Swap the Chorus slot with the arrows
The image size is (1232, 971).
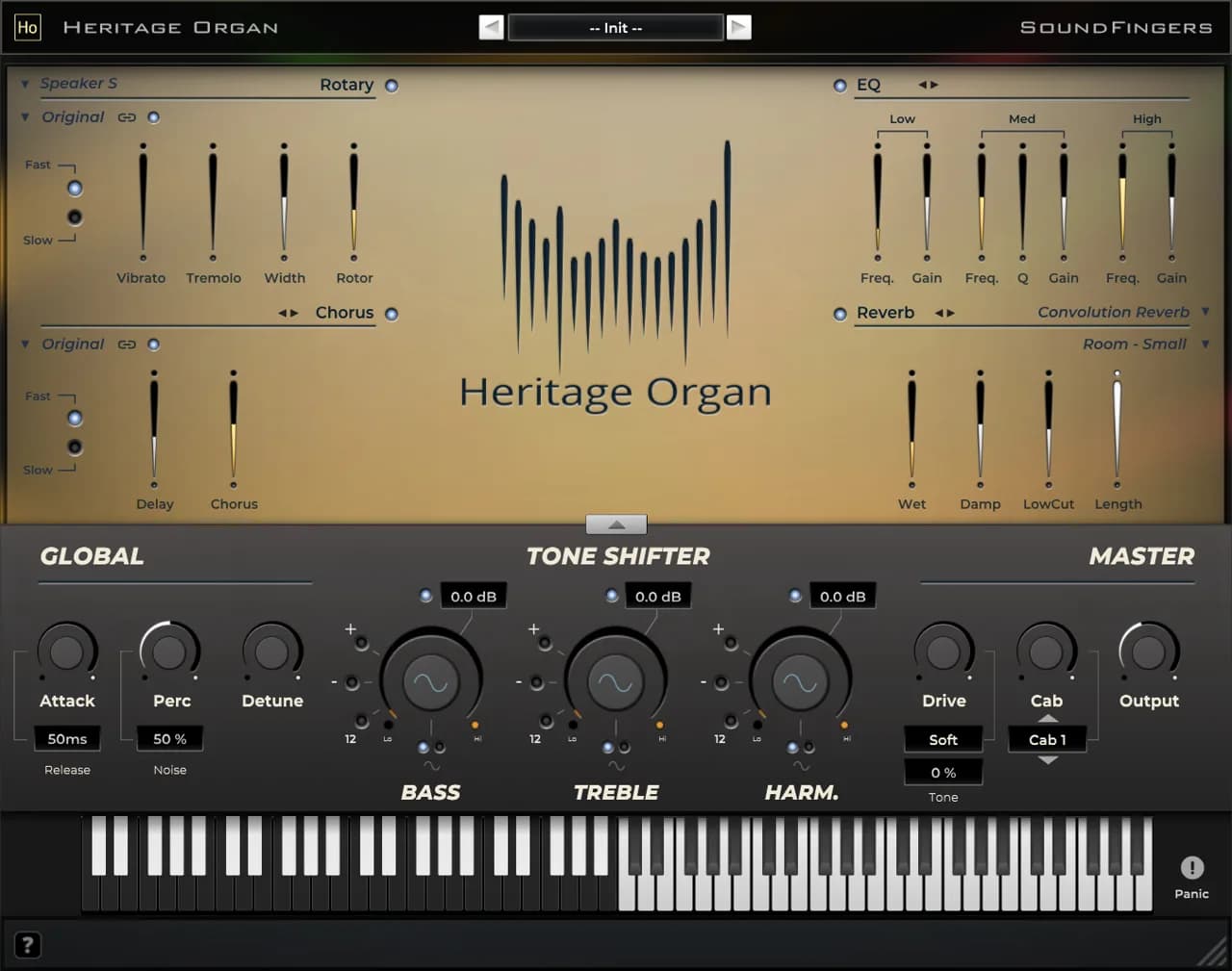pos(288,314)
